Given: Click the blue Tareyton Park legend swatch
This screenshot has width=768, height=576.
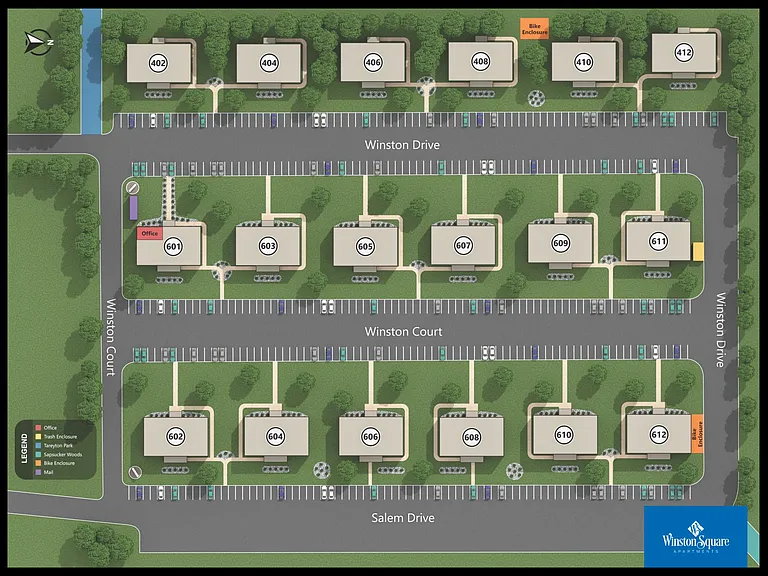Looking at the screenshot, I should [38, 445].
